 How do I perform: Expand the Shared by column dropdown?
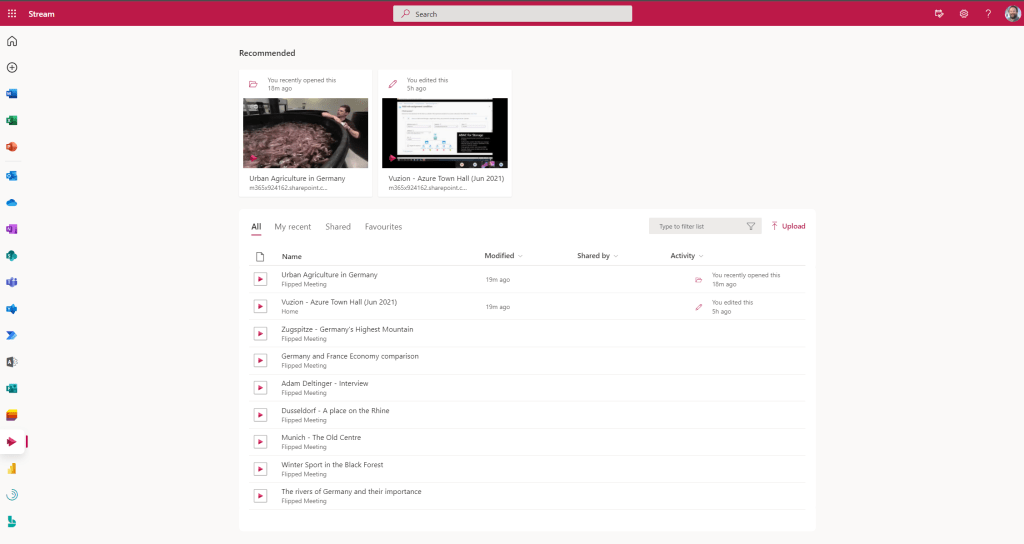point(615,256)
